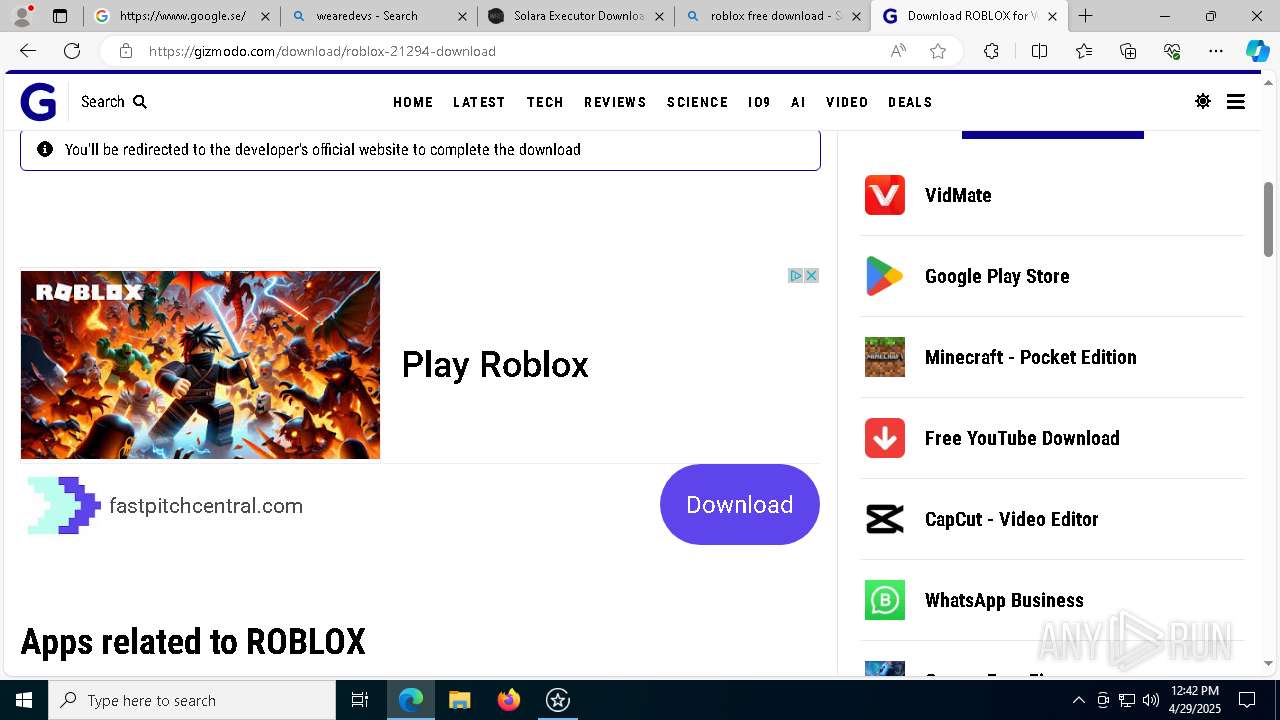1280x720 pixels.
Task: Close the Solara Executor tab
Action: pyautogui.click(x=659, y=16)
